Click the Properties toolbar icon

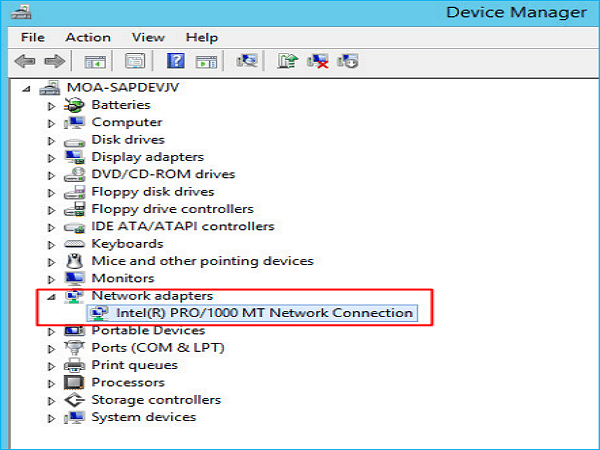click(x=135, y=61)
